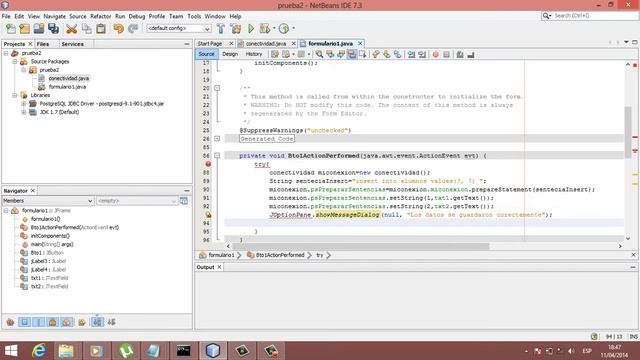Image resolution: width=640 pixels, height=360 pixels.
Task: Click the Undo arrow icon
Action: point(118,29)
